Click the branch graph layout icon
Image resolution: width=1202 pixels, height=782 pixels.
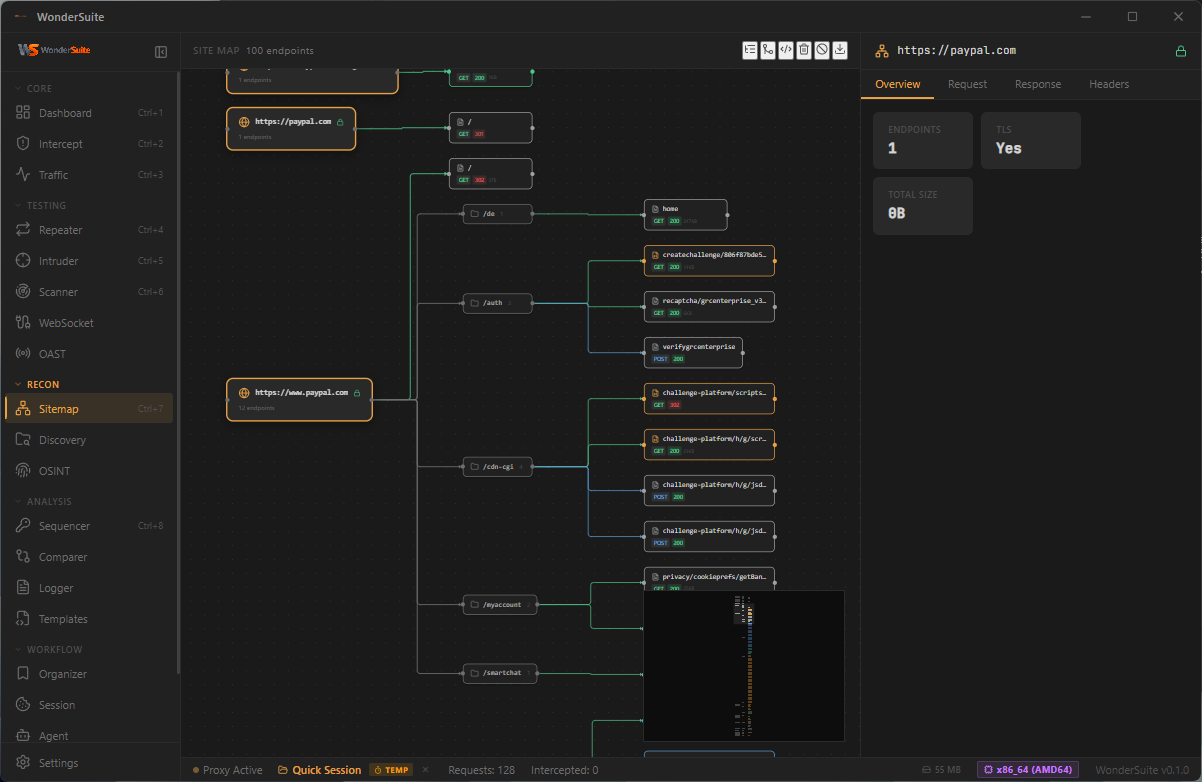tap(768, 50)
